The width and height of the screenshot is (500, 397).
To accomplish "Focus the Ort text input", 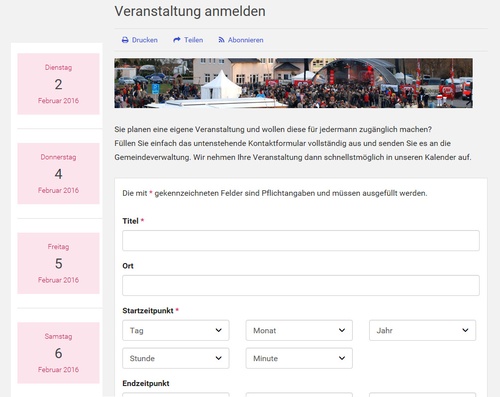I will click(x=301, y=285).
